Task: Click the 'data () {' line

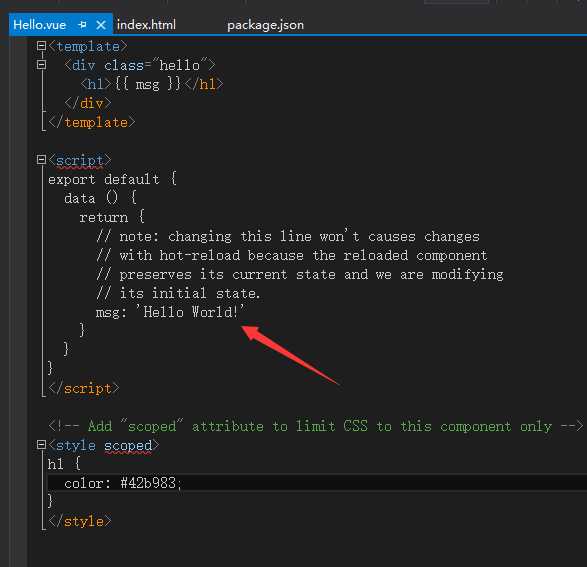Action: (x=100, y=198)
